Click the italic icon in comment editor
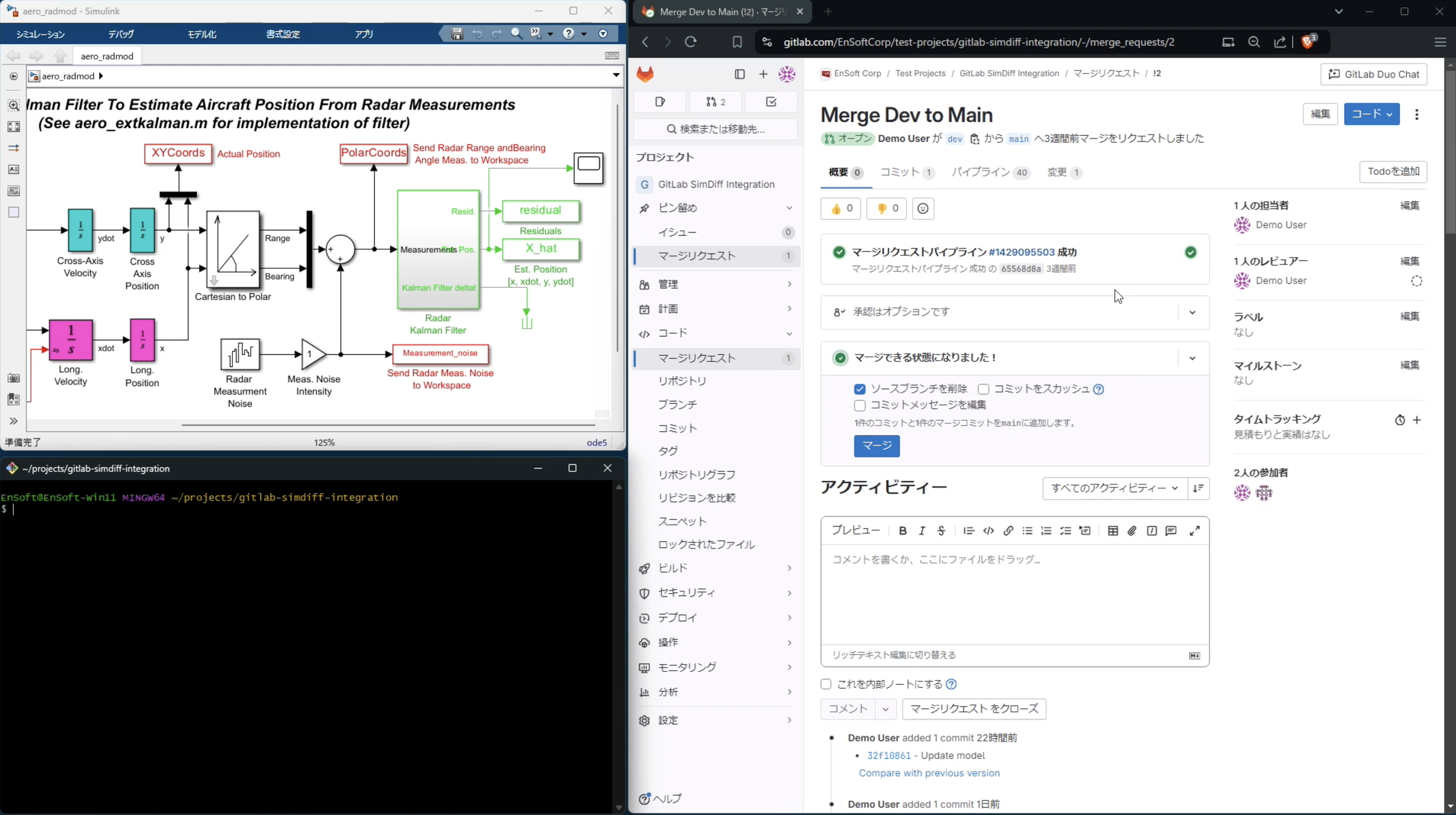 click(x=921, y=531)
